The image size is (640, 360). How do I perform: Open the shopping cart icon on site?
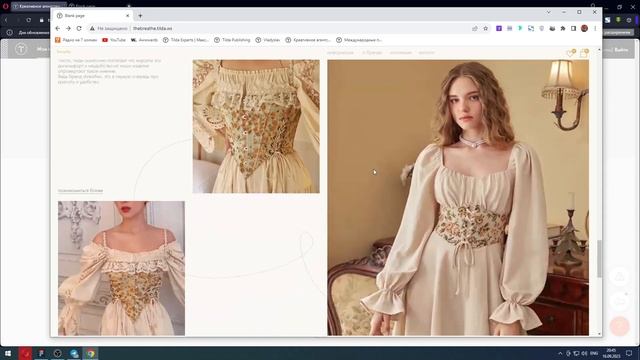584,53
